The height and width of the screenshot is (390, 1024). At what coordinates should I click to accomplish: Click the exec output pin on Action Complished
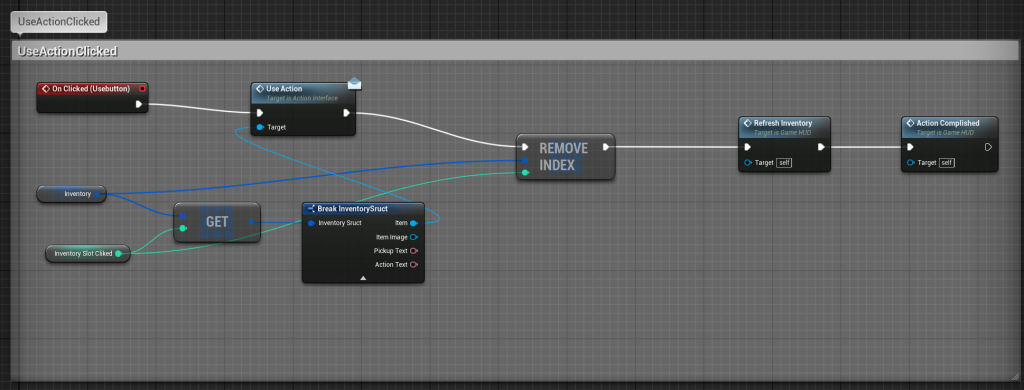pyautogui.click(x=988, y=147)
